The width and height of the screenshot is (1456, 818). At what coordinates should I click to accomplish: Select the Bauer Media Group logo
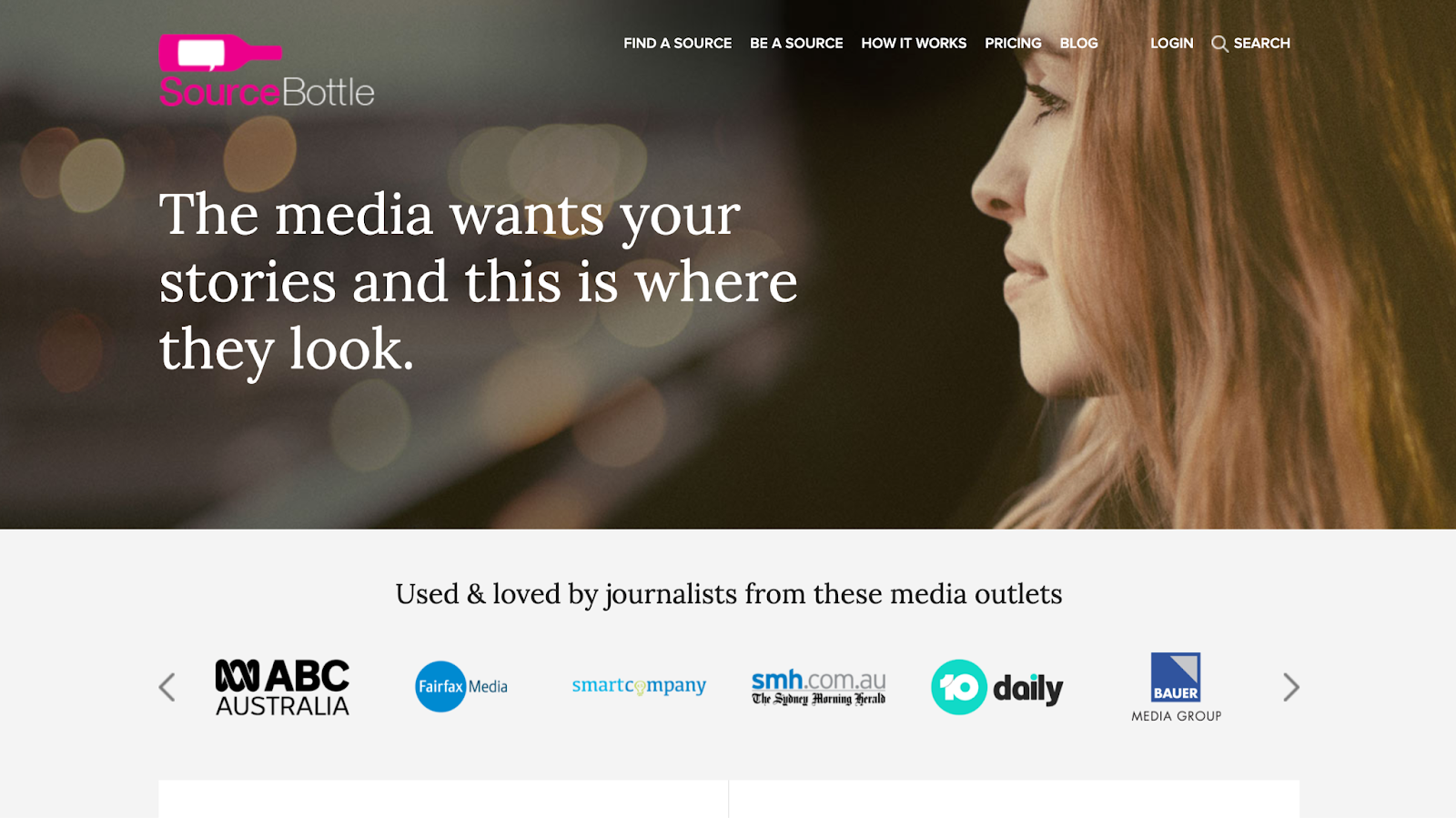(x=1176, y=687)
